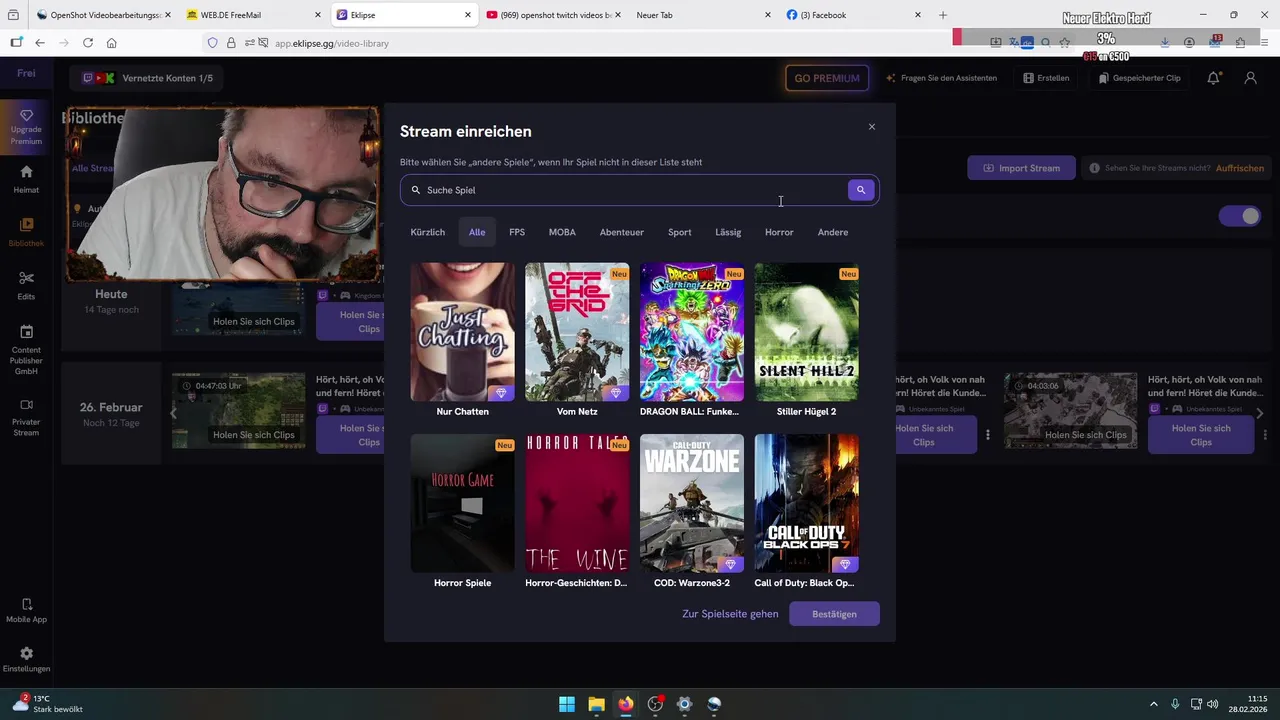
Task: Switch to the FPS category tab
Action: click(517, 232)
